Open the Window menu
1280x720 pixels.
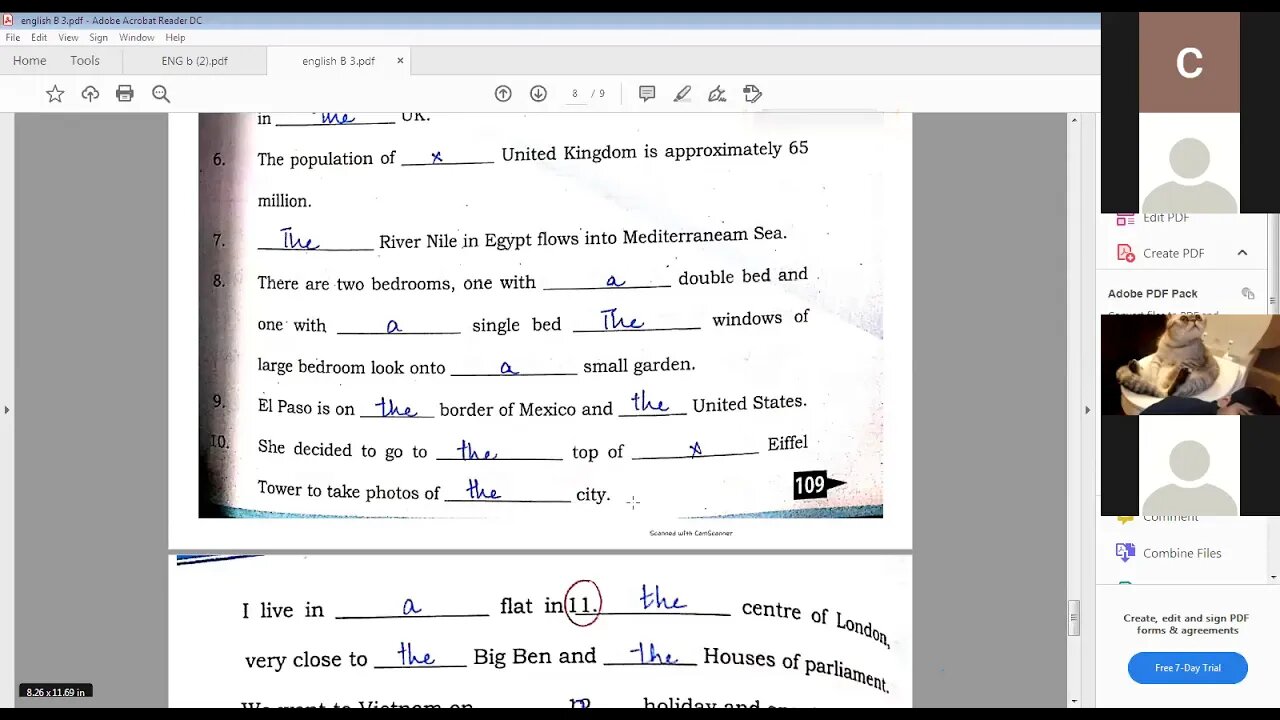(137, 38)
